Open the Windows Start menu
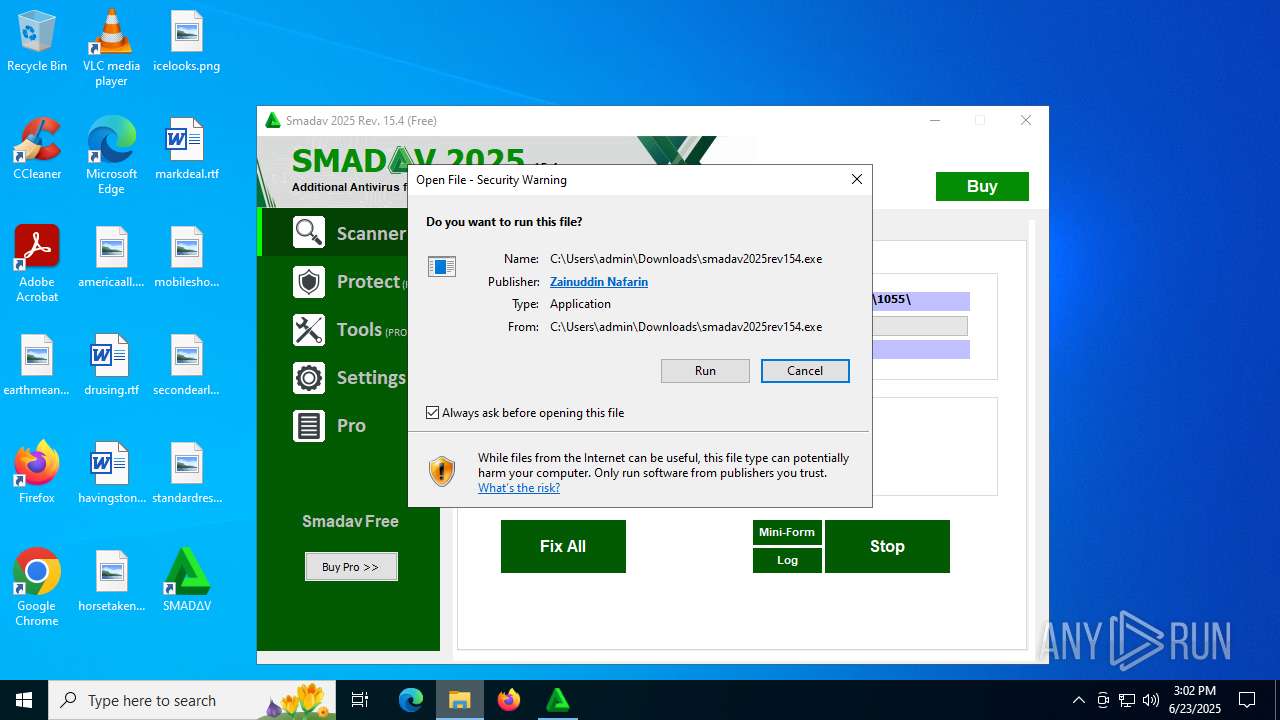Image resolution: width=1280 pixels, height=720 pixels. (x=24, y=700)
